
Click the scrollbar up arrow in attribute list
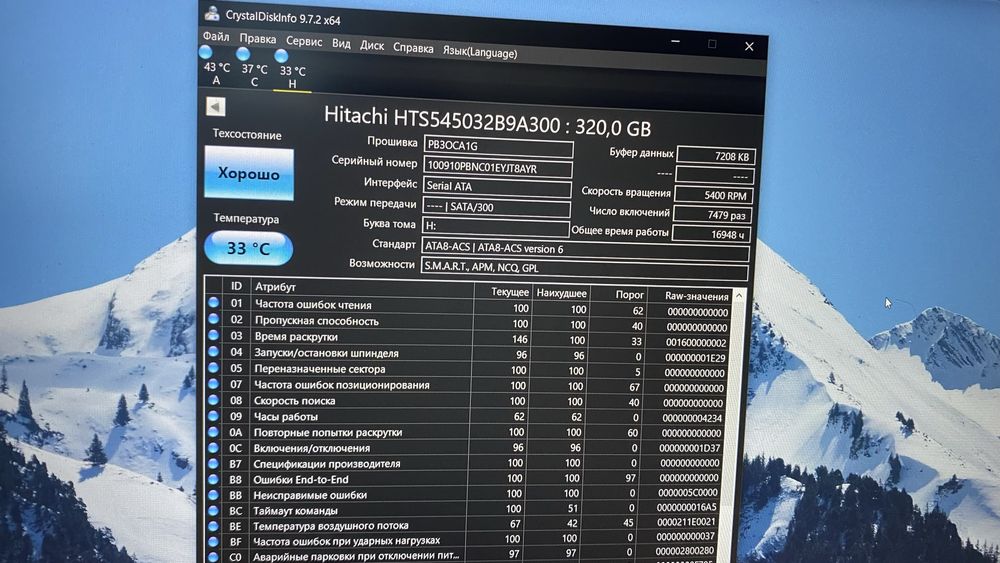pos(739,295)
